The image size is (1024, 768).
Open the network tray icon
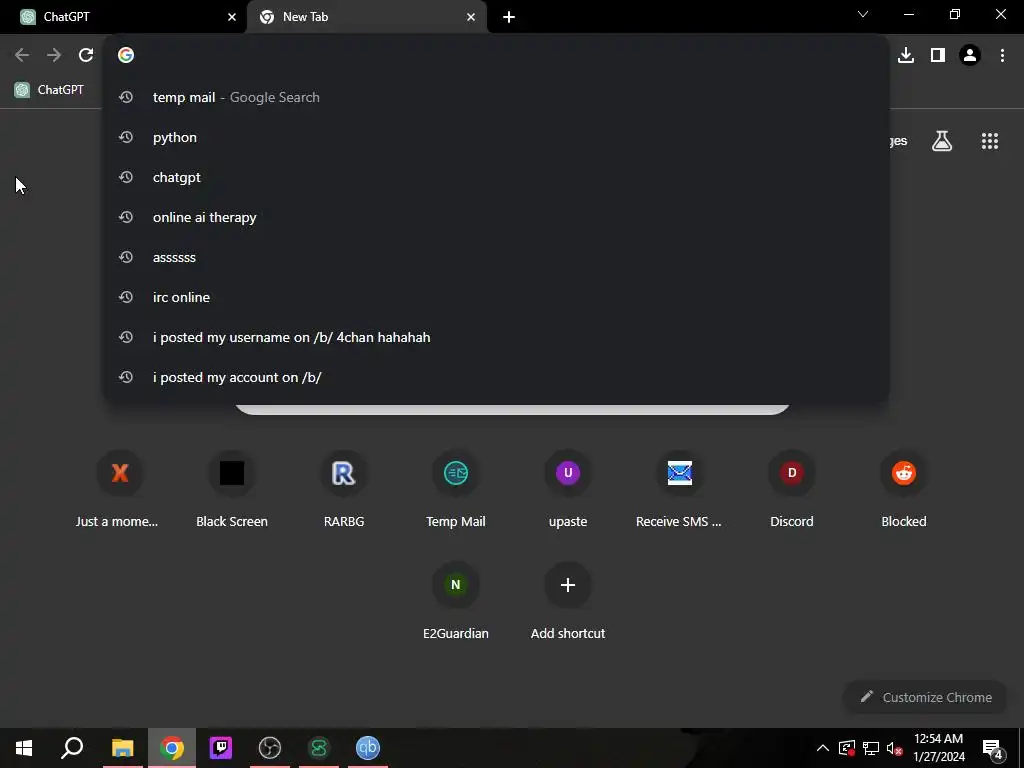click(871, 748)
